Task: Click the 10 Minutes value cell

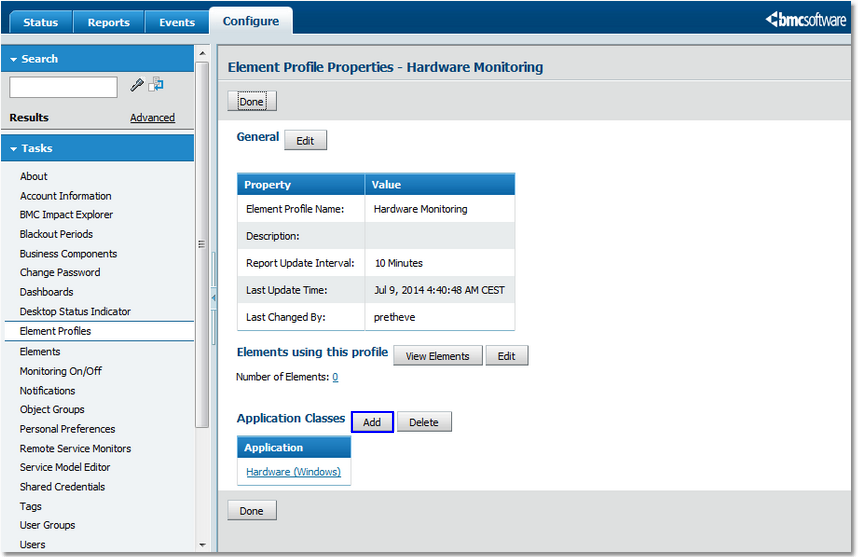Action: click(x=440, y=263)
